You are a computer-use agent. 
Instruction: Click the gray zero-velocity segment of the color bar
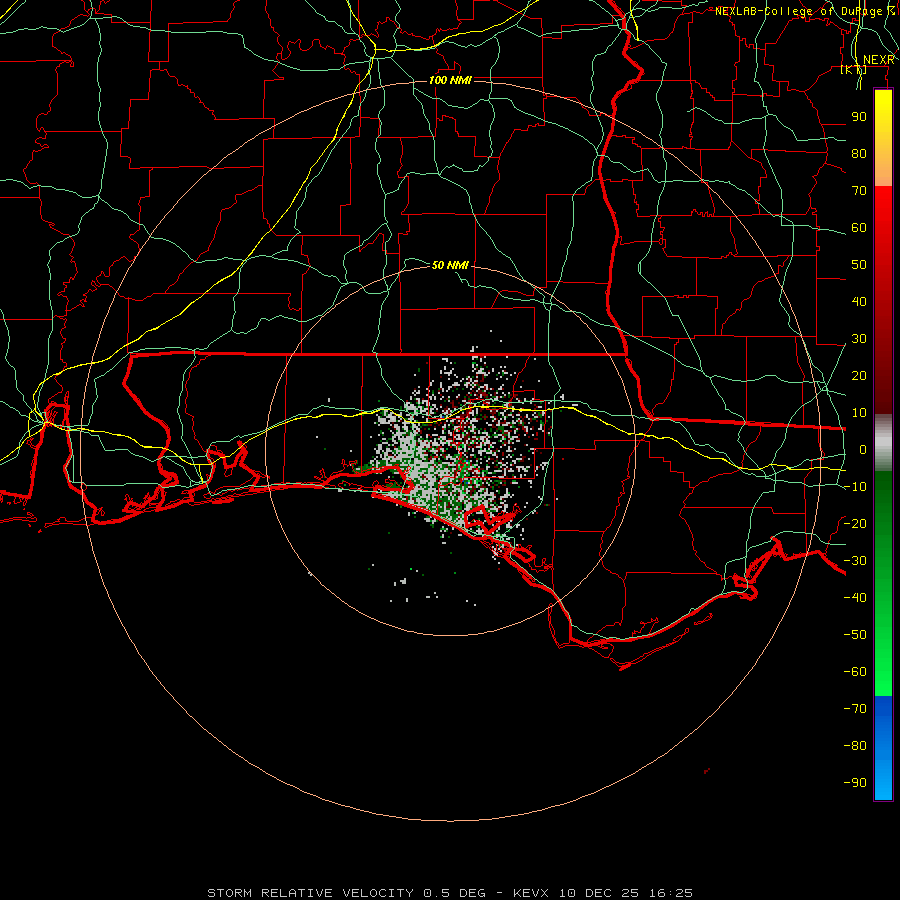[x=883, y=443]
